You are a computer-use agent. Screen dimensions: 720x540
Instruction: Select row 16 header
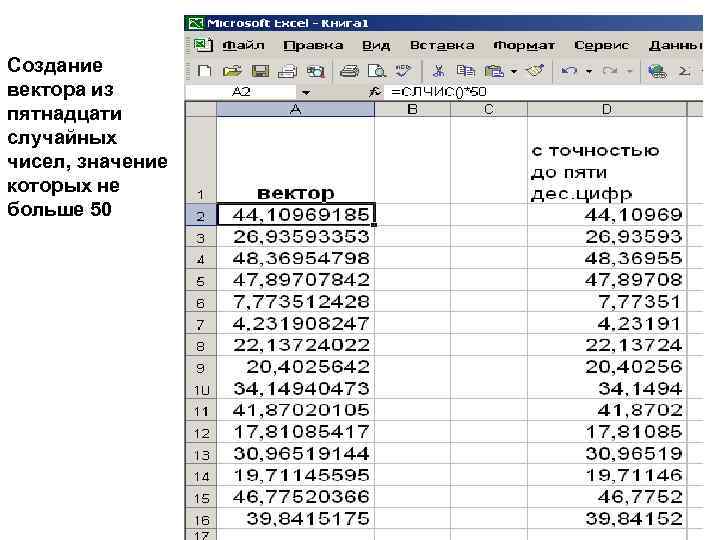coord(201,519)
